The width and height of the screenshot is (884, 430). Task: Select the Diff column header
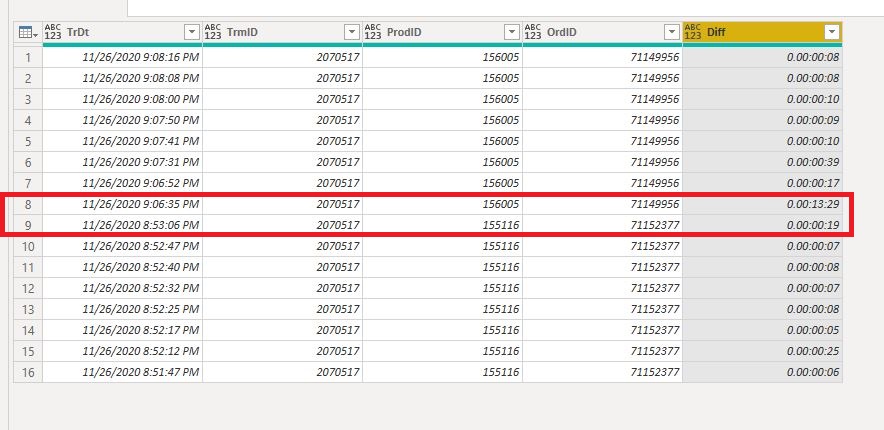click(762, 33)
